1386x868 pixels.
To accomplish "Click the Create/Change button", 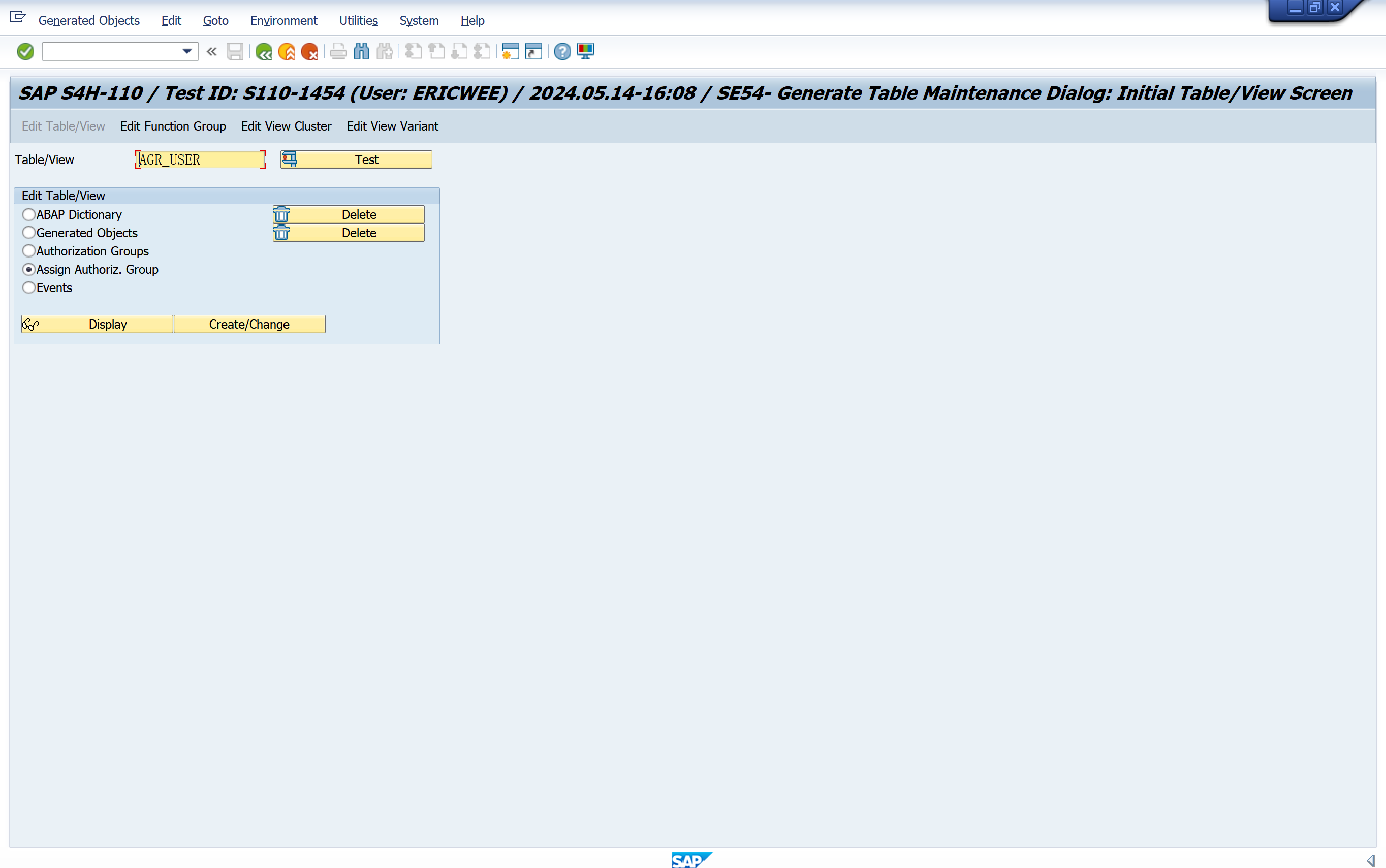I will pyautogui.click(x=249, y=325).
